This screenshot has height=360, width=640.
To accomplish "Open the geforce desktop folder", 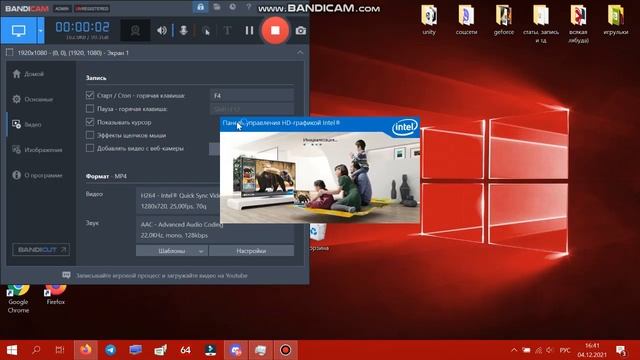I will point(504,20).
